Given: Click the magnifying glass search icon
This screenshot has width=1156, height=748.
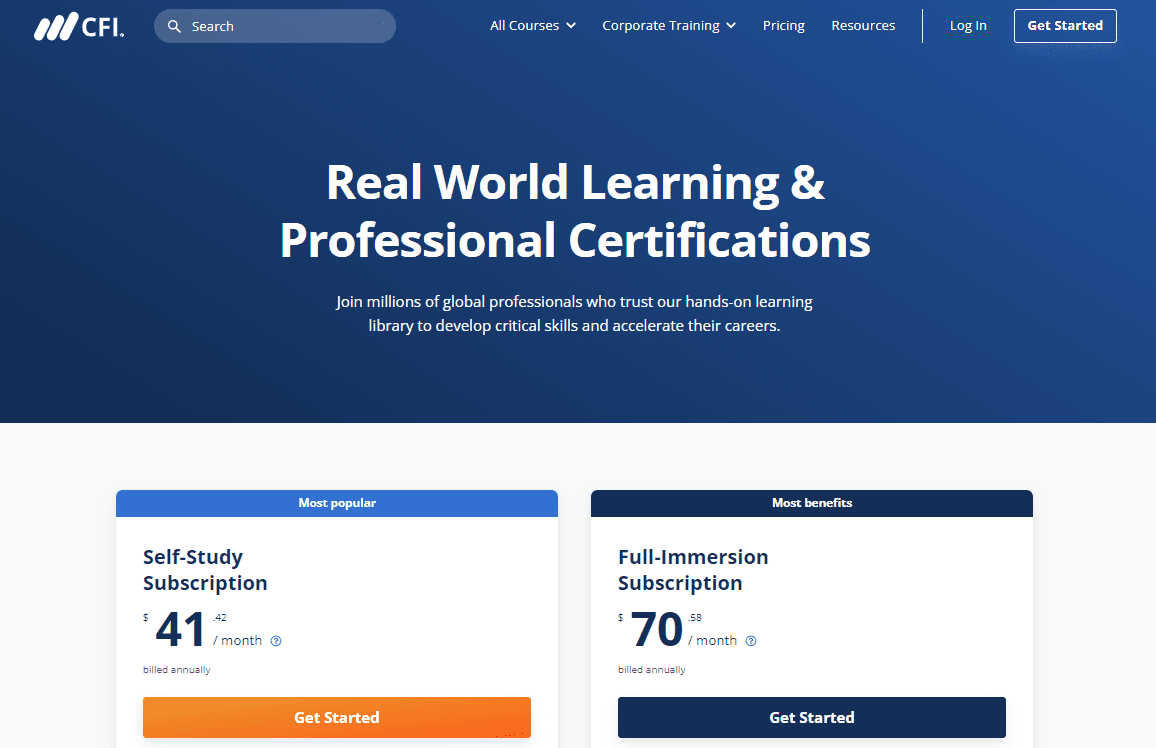Looking at the screenshot, I should [174, 27].
